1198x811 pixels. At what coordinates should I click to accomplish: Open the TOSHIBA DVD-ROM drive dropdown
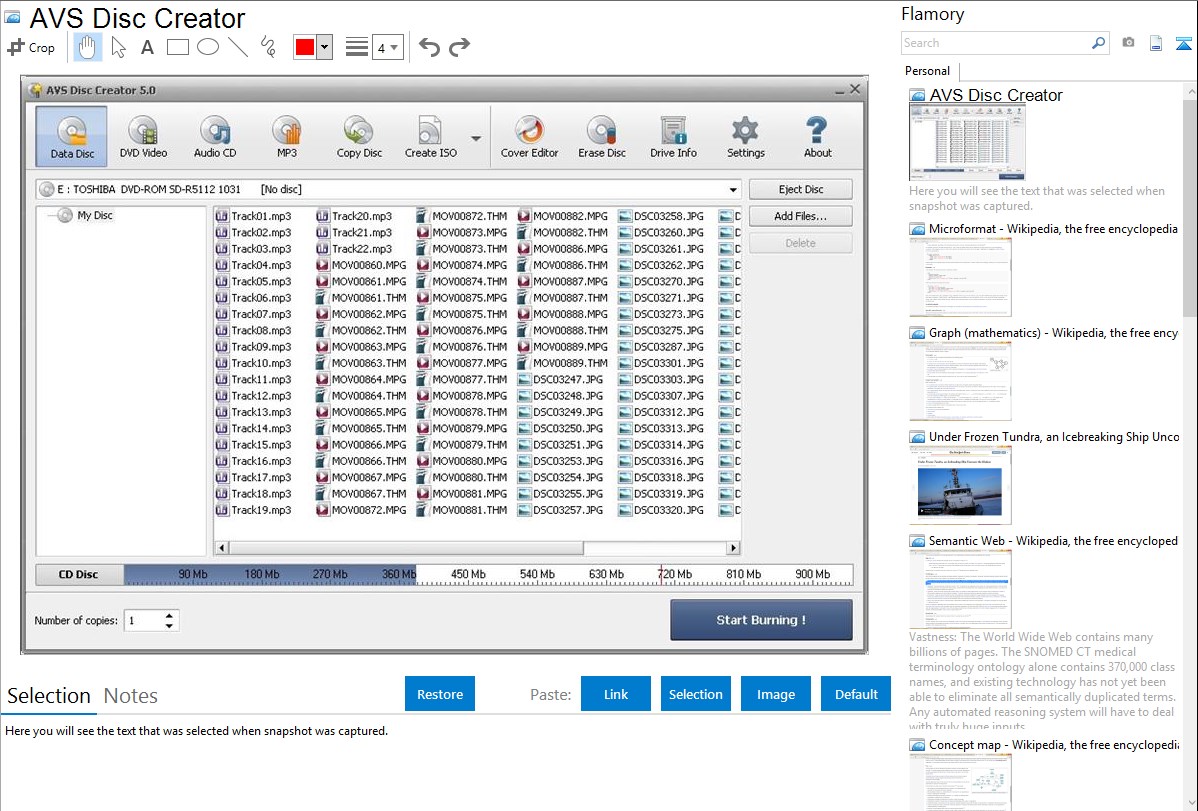(733, 190)
